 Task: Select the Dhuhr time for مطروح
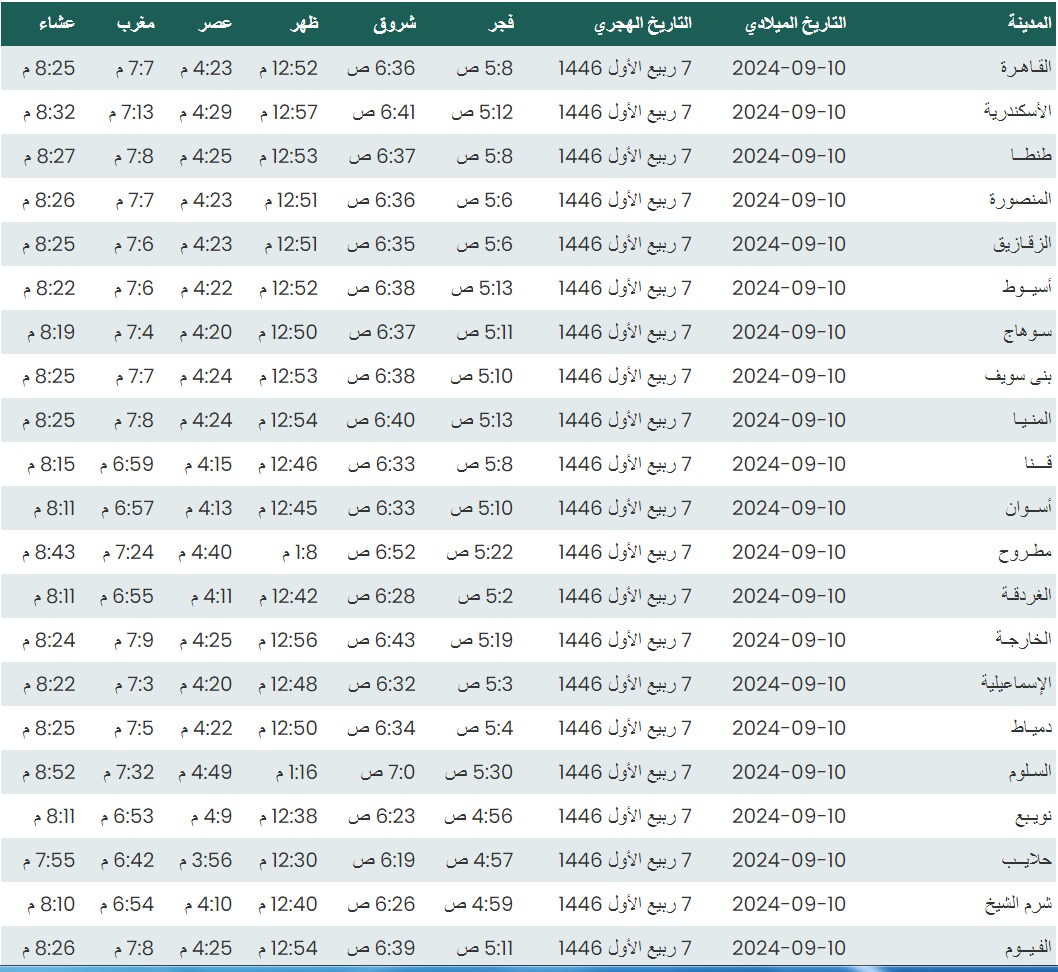tap(295, 552)
